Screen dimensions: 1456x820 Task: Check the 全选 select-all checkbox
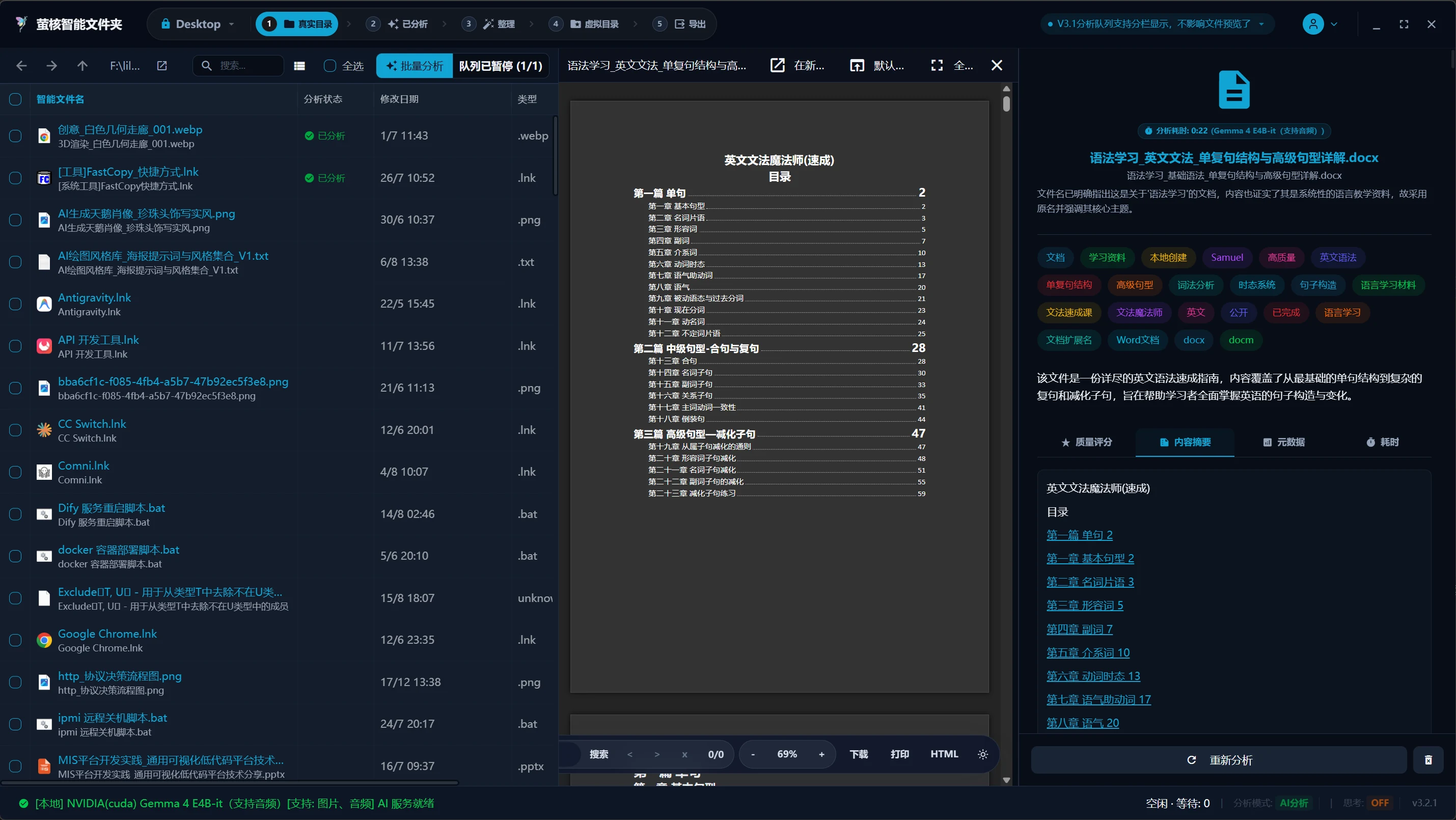(x=330, y=66)
